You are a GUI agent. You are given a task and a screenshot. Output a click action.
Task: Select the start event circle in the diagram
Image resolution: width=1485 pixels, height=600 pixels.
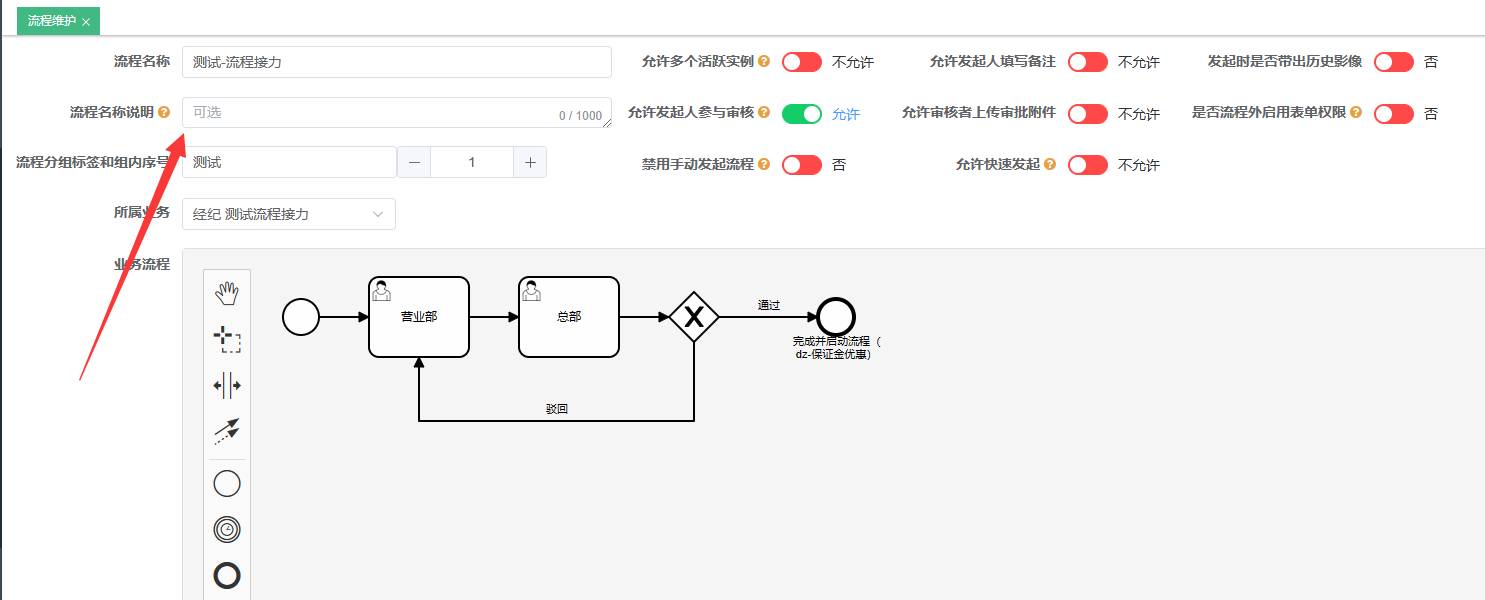coord(301,317)
